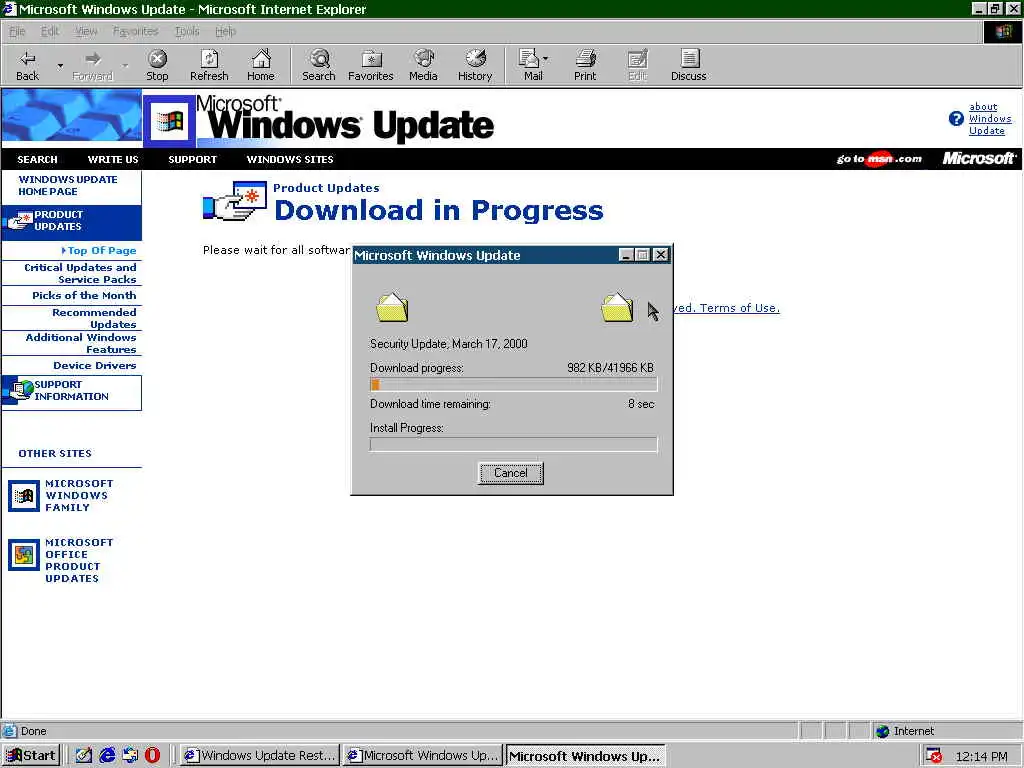This screenshot has height=768, width=1024.
Task: Launch Opera from Quick Launch
Action: pos(152,756)
